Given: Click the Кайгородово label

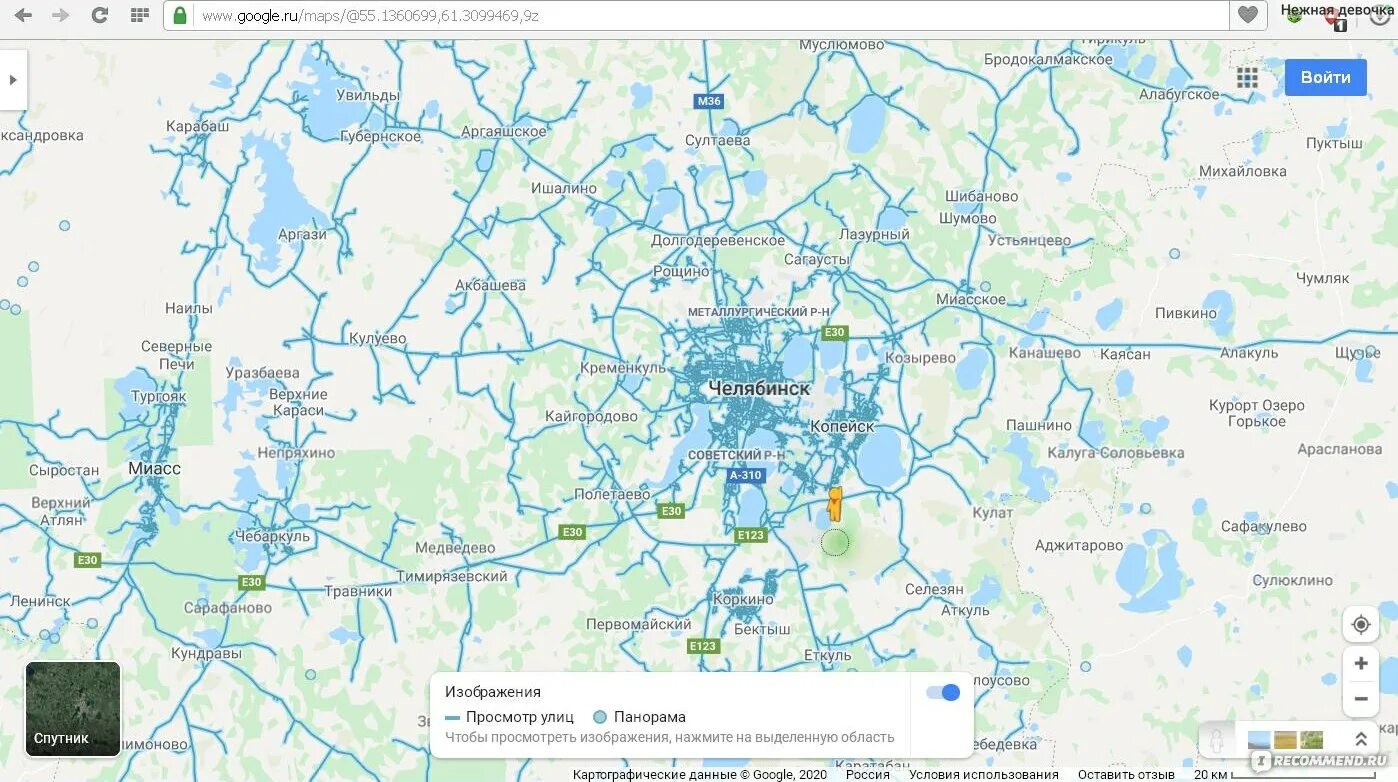Looking at the screenshot, I should (x=591, y=416).
